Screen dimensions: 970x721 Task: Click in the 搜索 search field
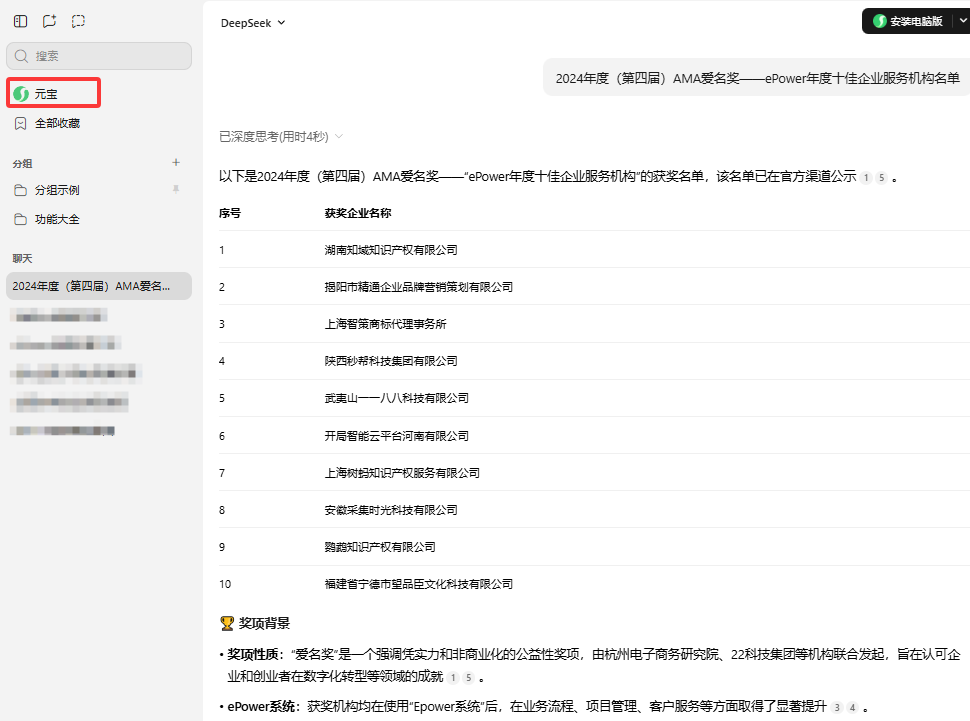pos(99,56)
